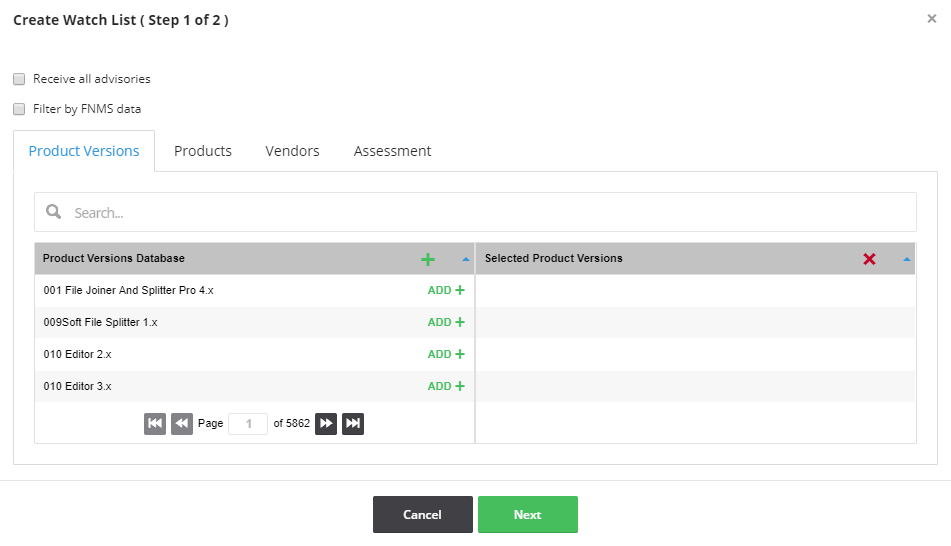Add 010 Editor 3.x to selection
Screen dimensions: 951x546
point(446,386)
